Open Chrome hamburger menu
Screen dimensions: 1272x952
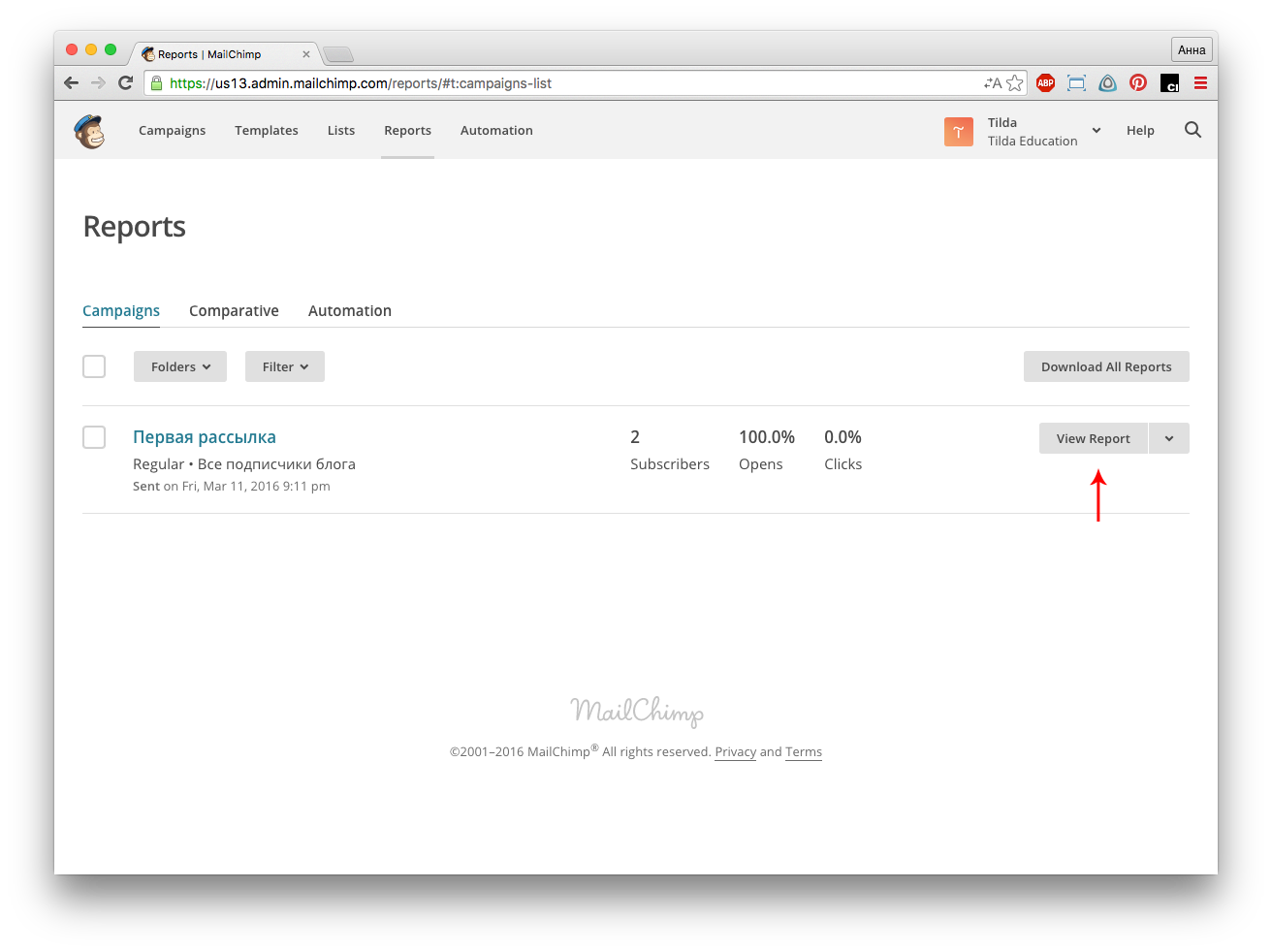(1200, 83)
